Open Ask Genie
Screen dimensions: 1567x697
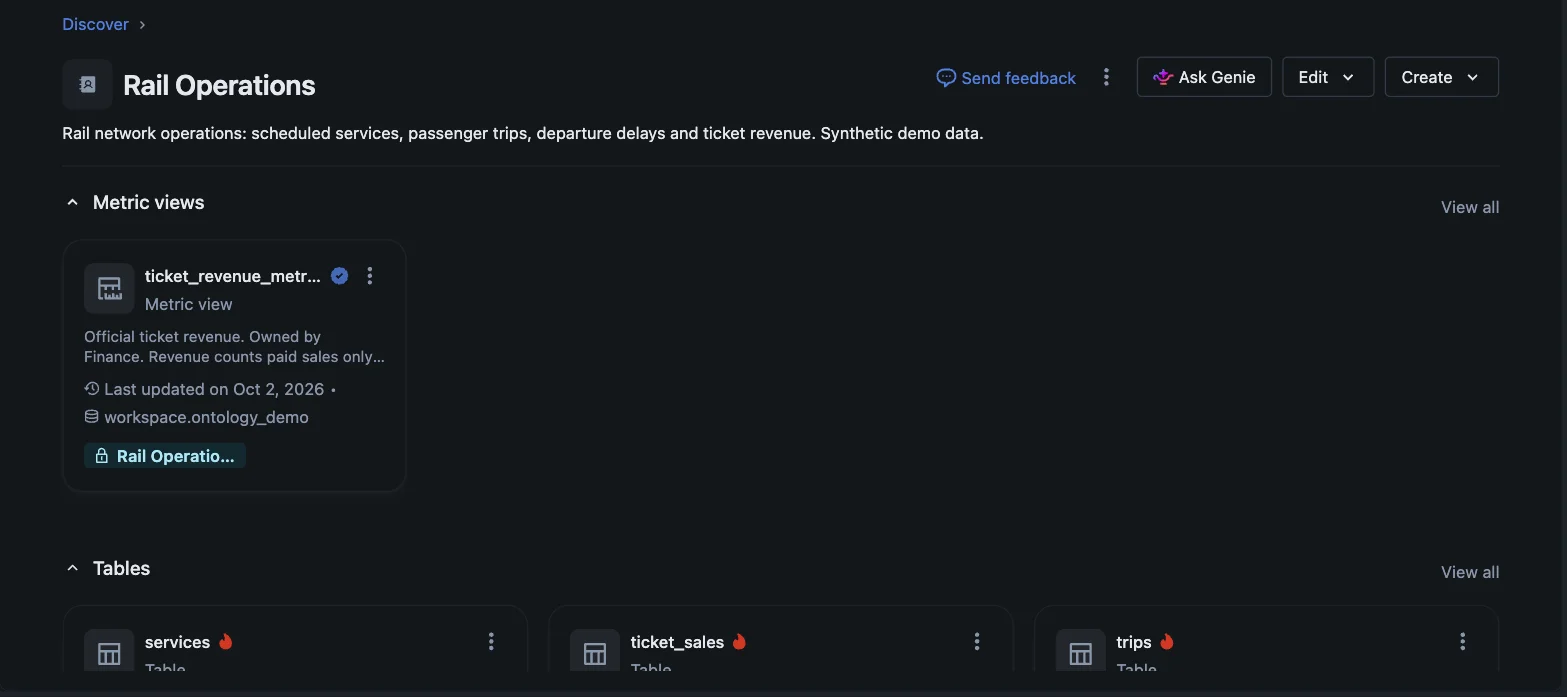pyautogui.click(x=1204, y=77)
